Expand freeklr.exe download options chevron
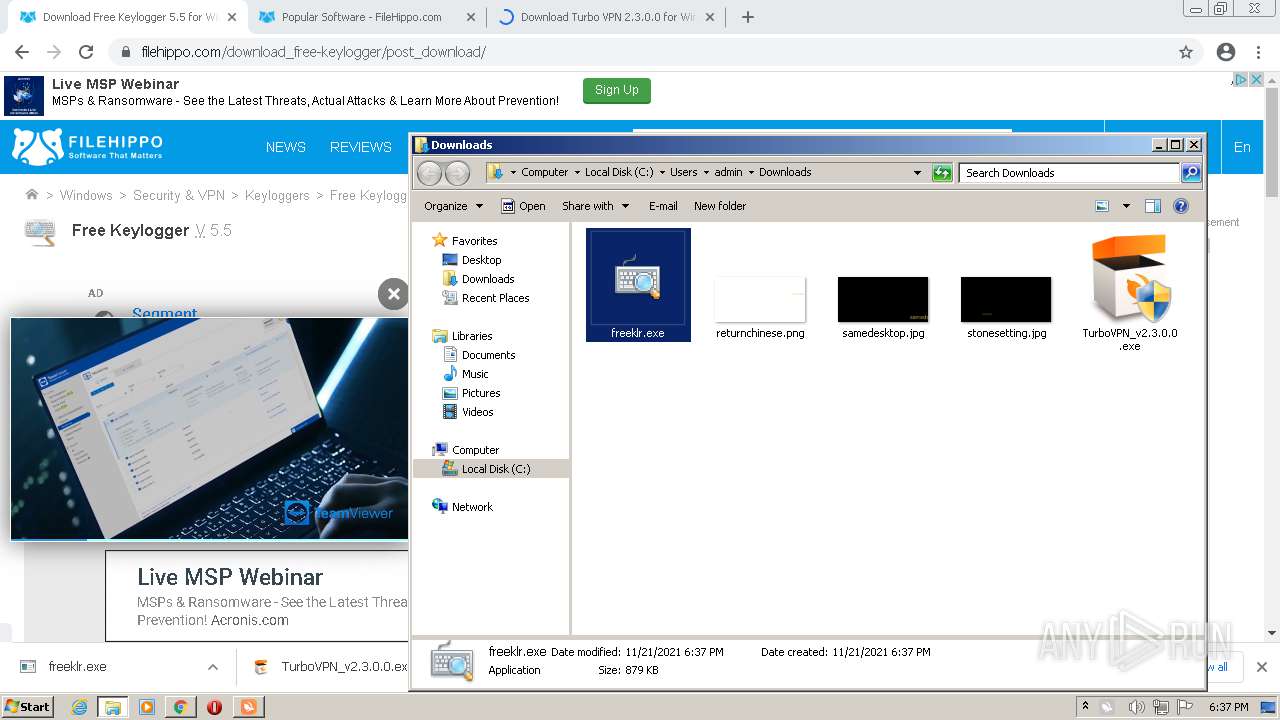Viewport: 1280px width, 720px height. point(213,667)
